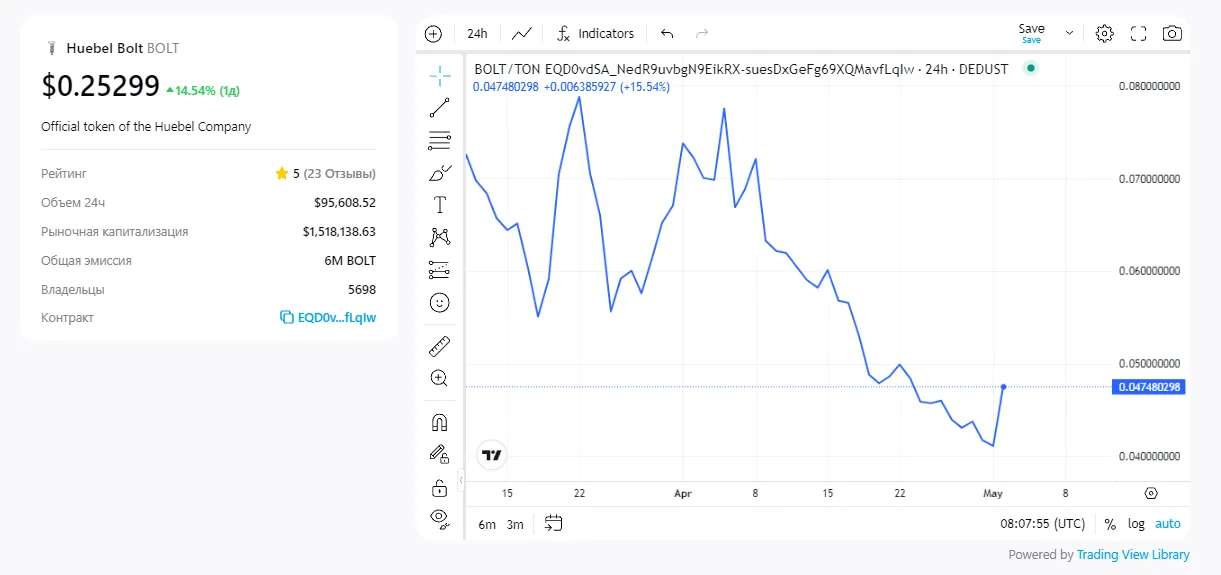Click the holders count 5698

click(362, 290)
